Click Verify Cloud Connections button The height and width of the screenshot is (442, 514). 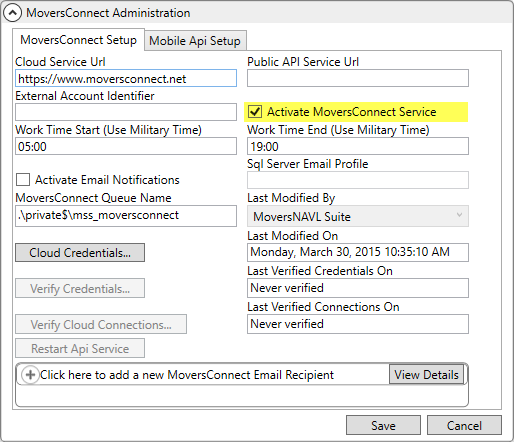click(x=101, y=324)
